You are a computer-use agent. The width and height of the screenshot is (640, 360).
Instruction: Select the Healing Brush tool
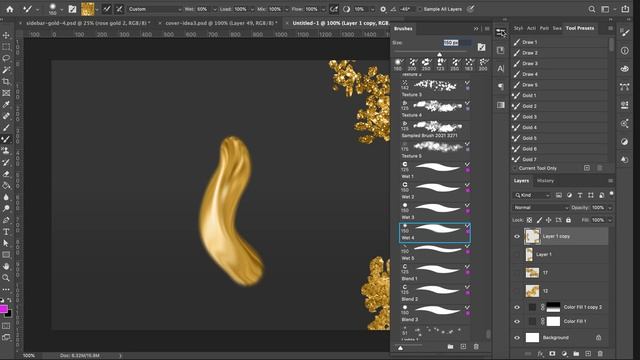pos(6,116)
